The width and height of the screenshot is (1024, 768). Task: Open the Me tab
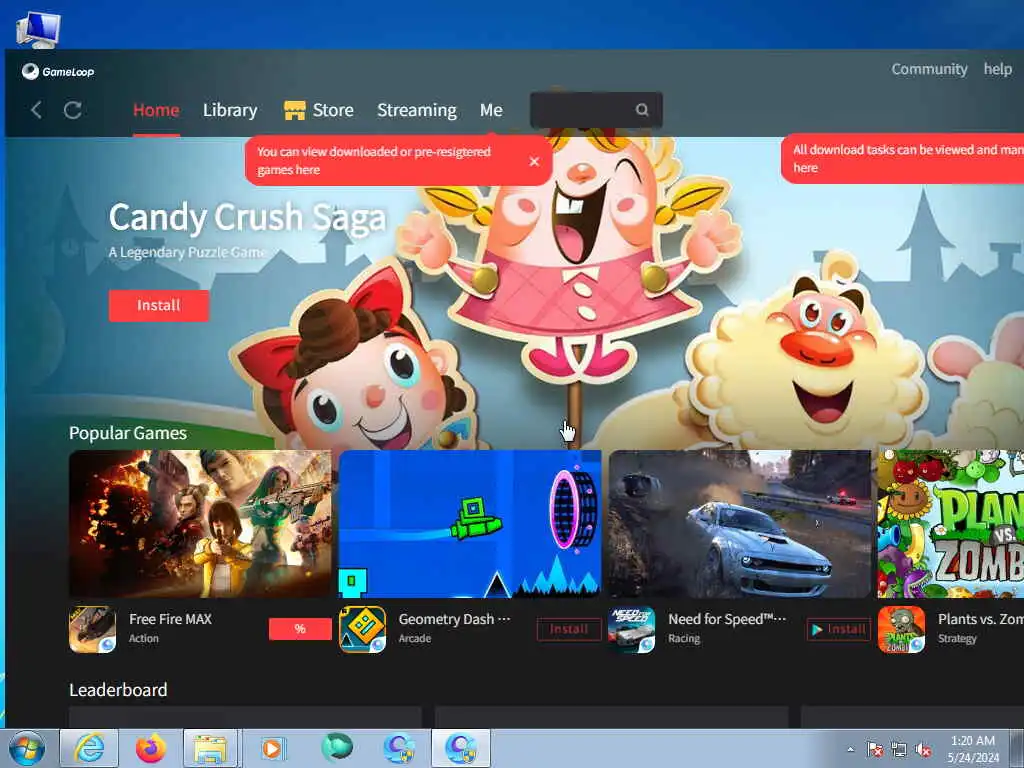point(491,110)
